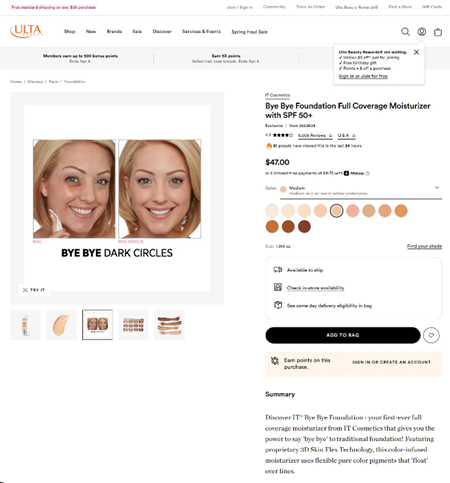Select the pink-toned shade swatch
Screen dimensions: 450x483
353,211
